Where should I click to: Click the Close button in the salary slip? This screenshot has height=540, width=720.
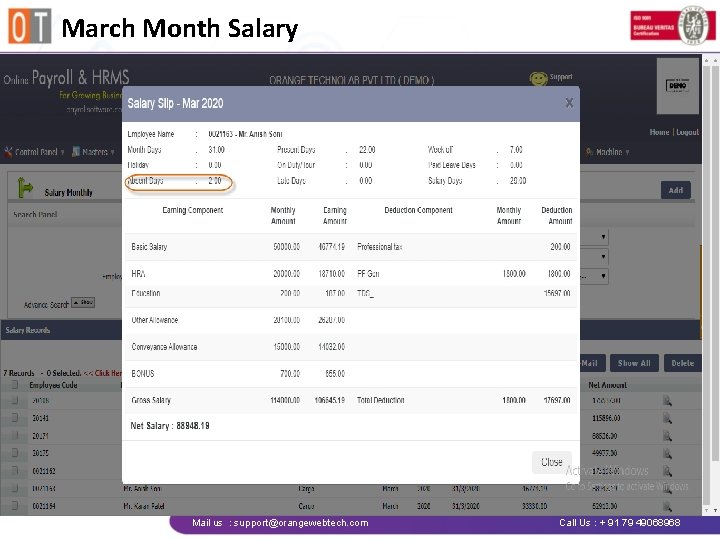coord(551,462)
